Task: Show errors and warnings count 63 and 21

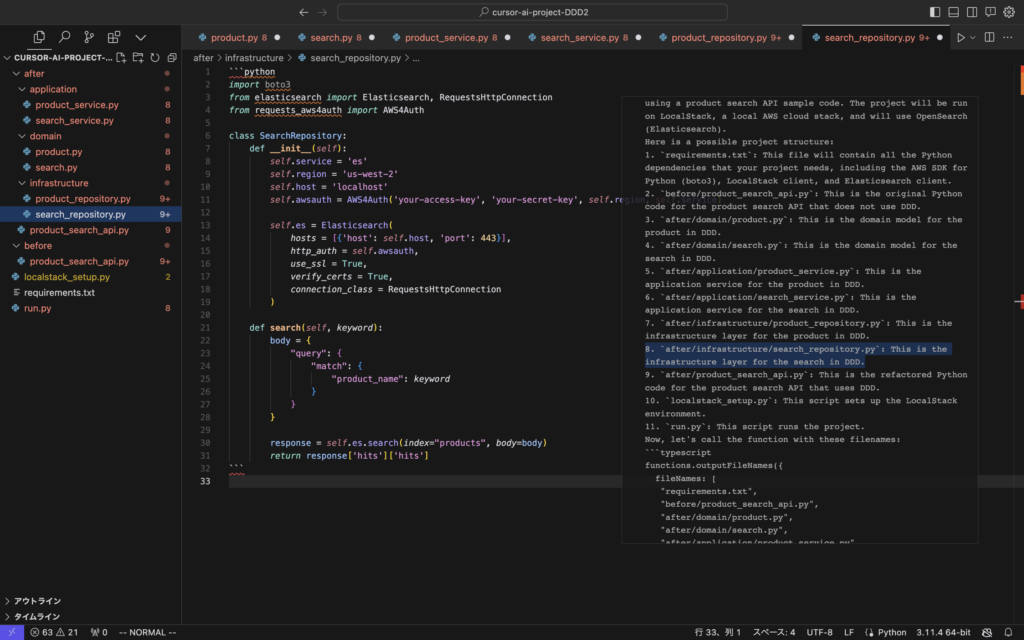Action: [54, 632]
